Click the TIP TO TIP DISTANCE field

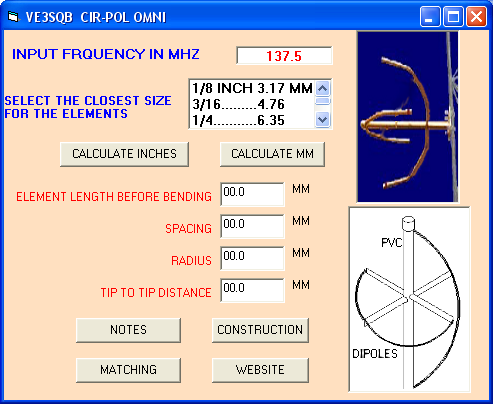(252, 290)
